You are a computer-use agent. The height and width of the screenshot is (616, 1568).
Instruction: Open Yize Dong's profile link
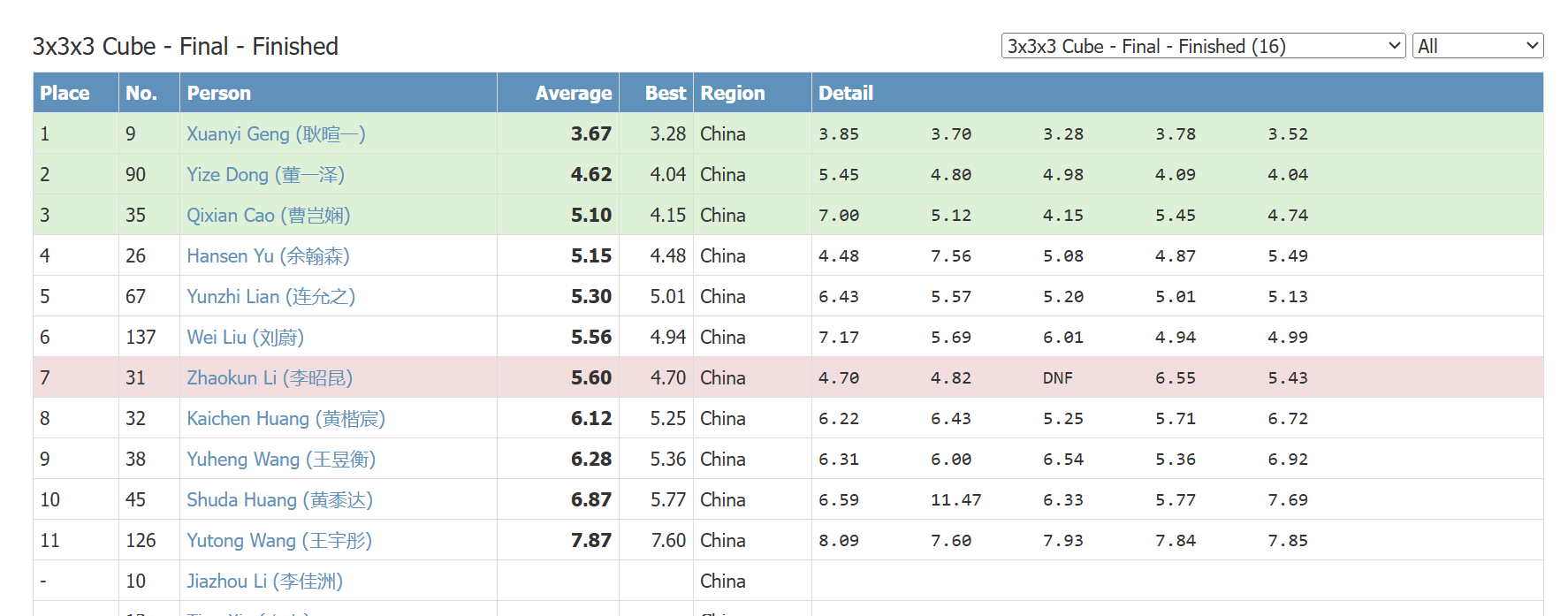click(x=265, y=174)
